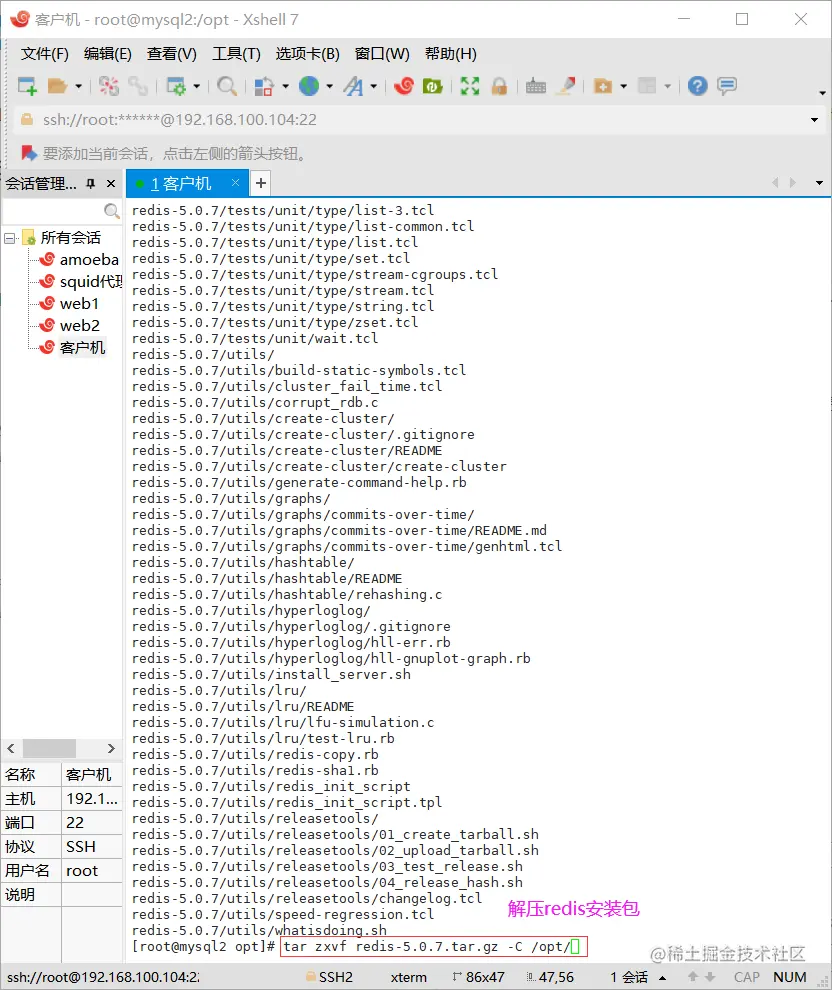
Task: Click red bookmark arrow to add current session
Action: [29, 153]
